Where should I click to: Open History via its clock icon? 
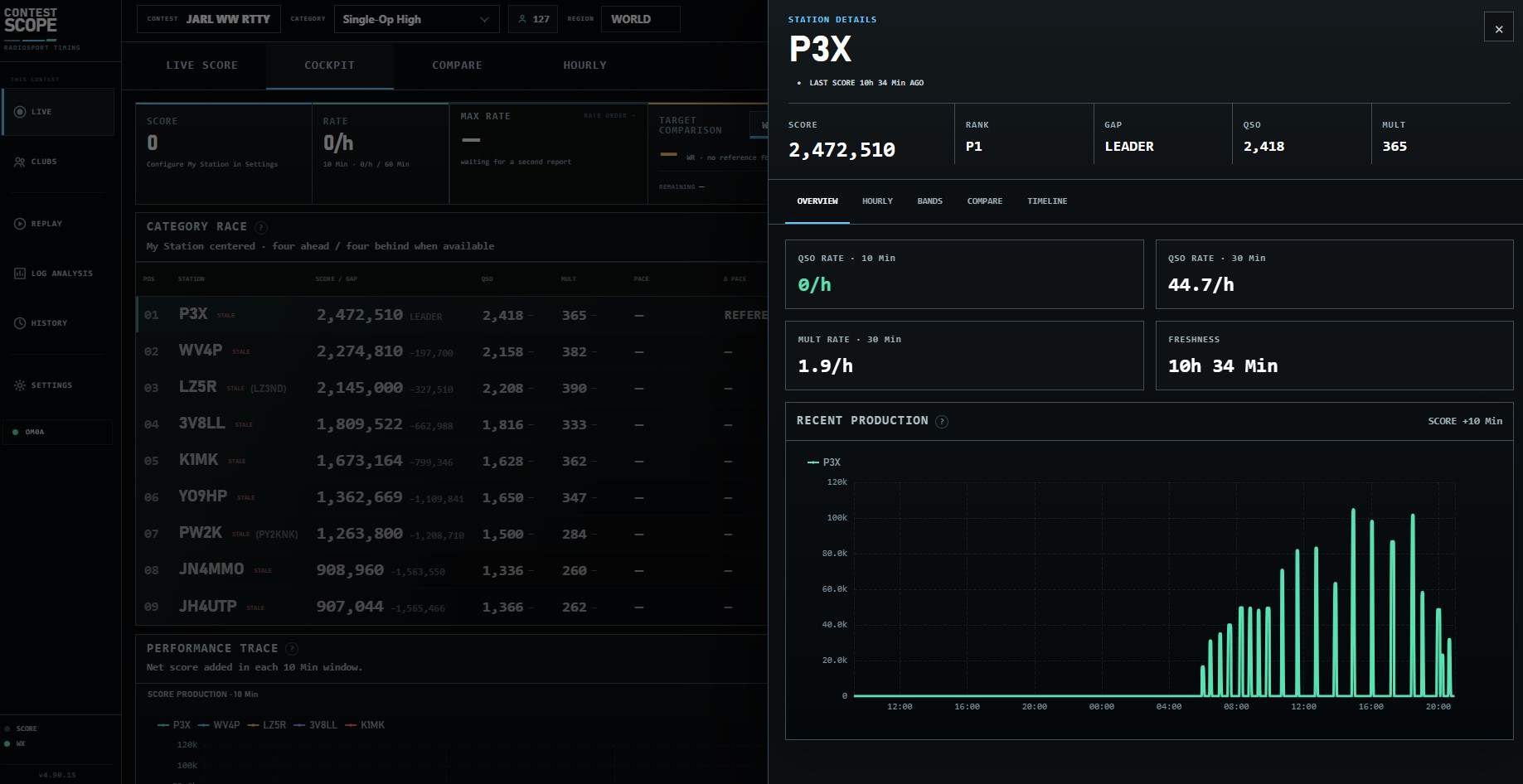(x=20, y=323)
